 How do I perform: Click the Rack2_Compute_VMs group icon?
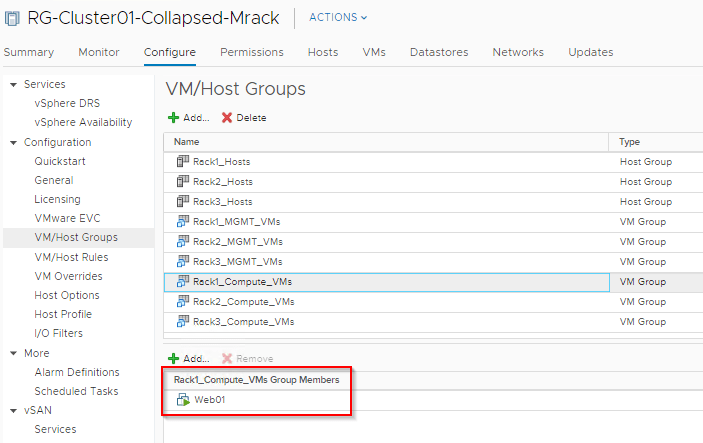pyautogui.click(x=182, y=301)
